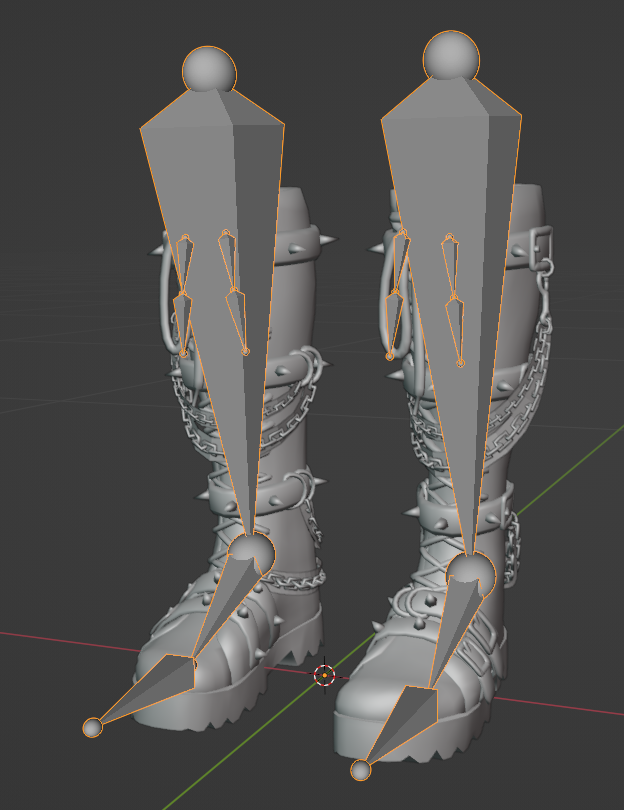Click toe tip joint sphere of left boot

(92, 727)
